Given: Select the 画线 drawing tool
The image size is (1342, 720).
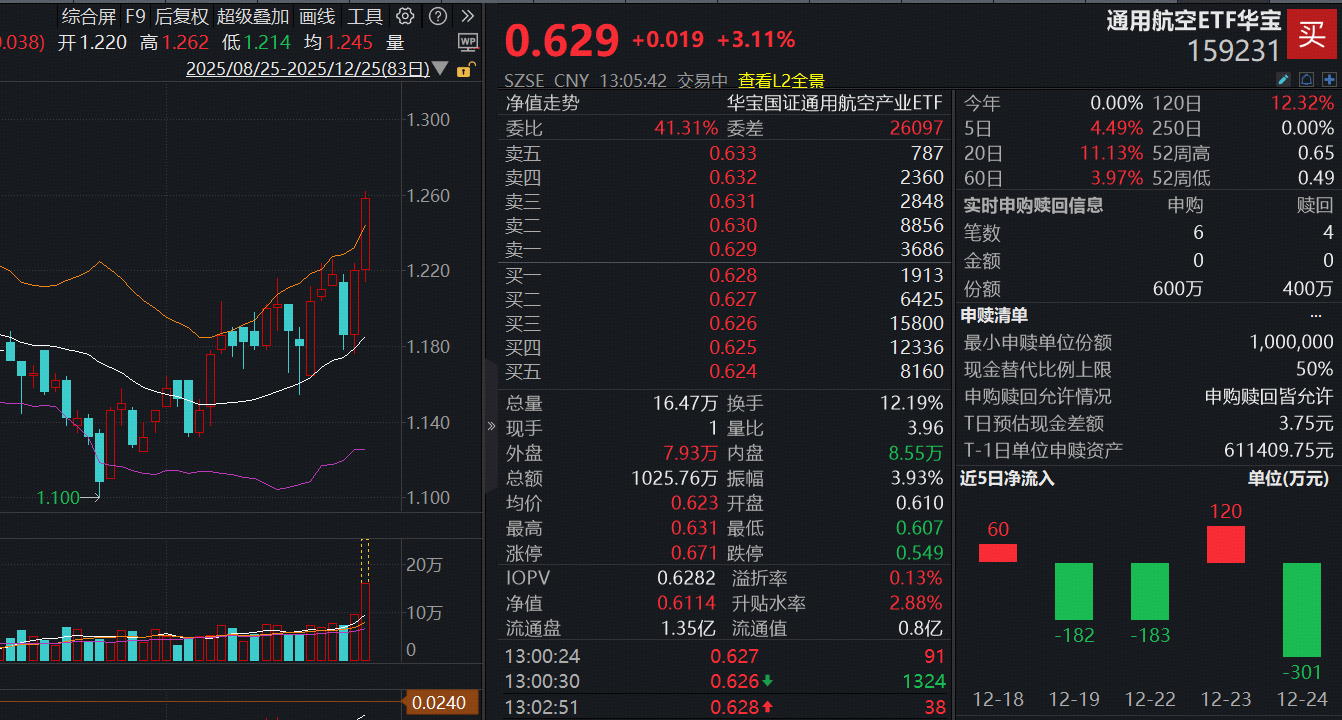Looking at the screenshot, I should pos(315,16).
